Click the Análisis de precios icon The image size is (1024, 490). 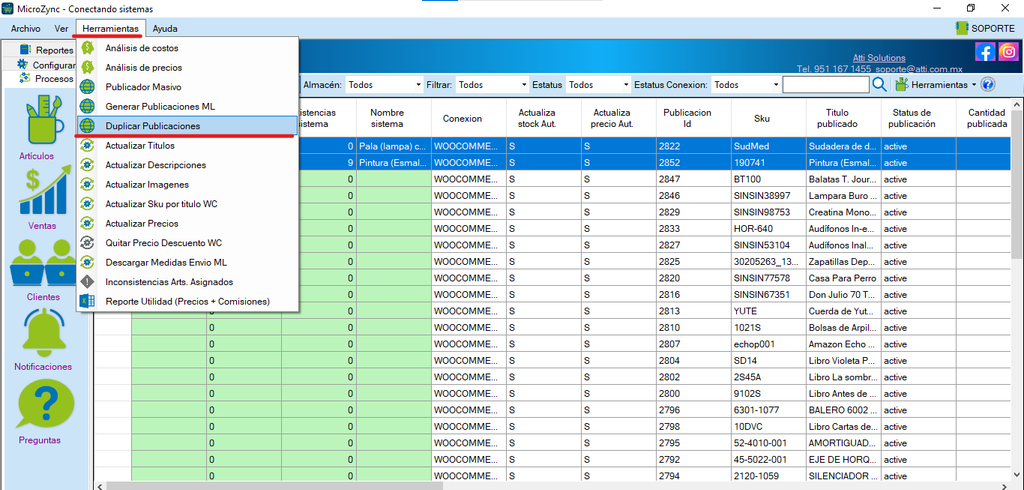click(x=88, y=67)
